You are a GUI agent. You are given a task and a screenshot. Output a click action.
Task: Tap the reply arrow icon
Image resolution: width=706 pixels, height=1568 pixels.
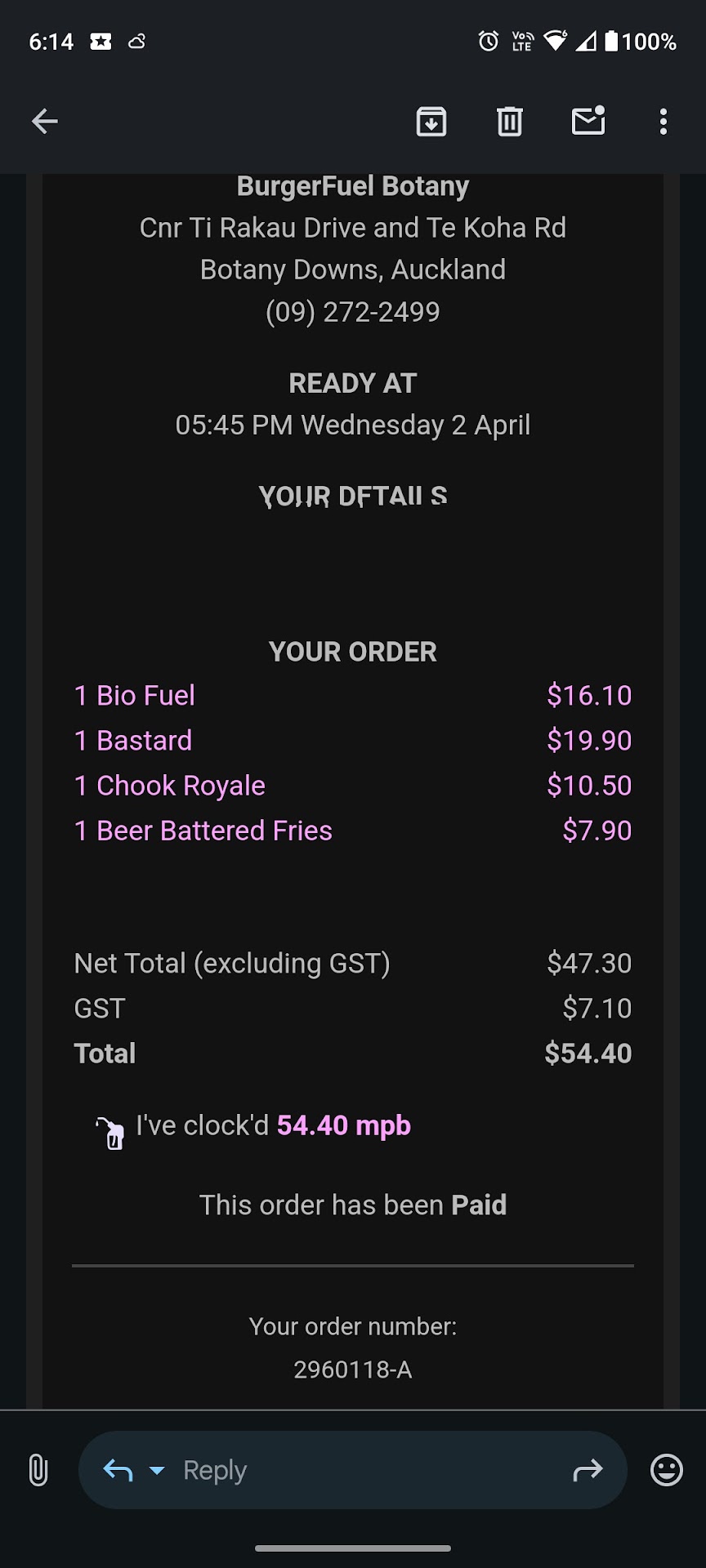tap(118, 1471)
